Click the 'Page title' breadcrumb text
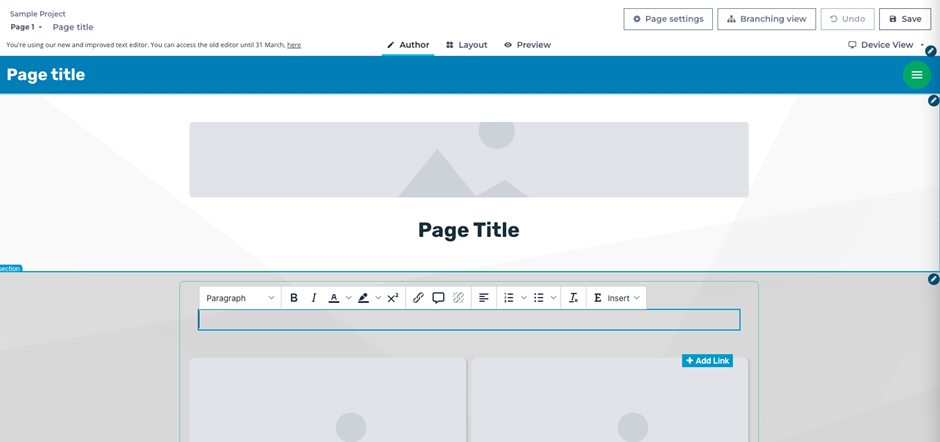The width and height of the screenshot is (940, 442). pos(73,27)
